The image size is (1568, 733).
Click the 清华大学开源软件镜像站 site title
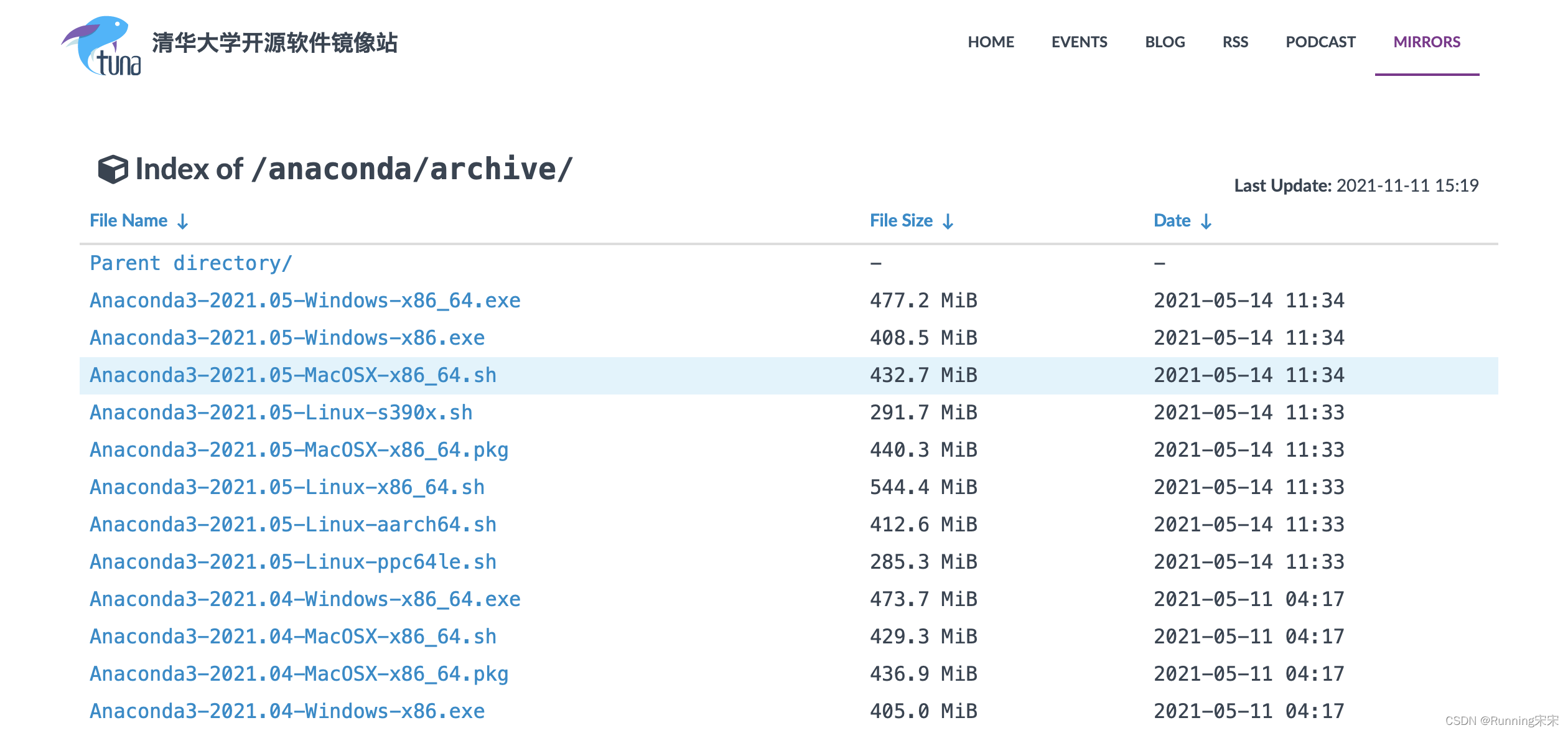pyautogui.click(x=274, y=43)
